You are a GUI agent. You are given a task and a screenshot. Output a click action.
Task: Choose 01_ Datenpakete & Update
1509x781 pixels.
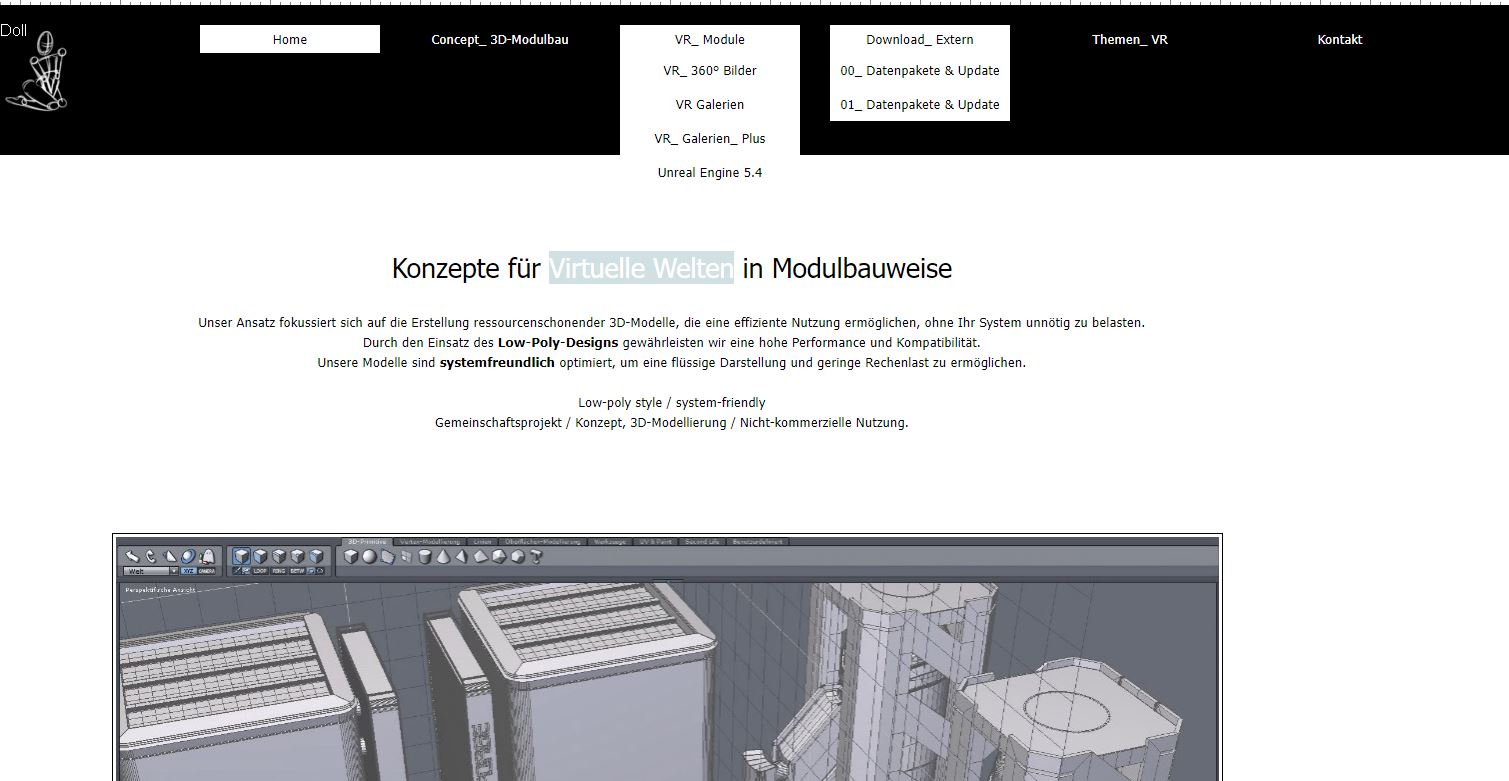point(920,105)
